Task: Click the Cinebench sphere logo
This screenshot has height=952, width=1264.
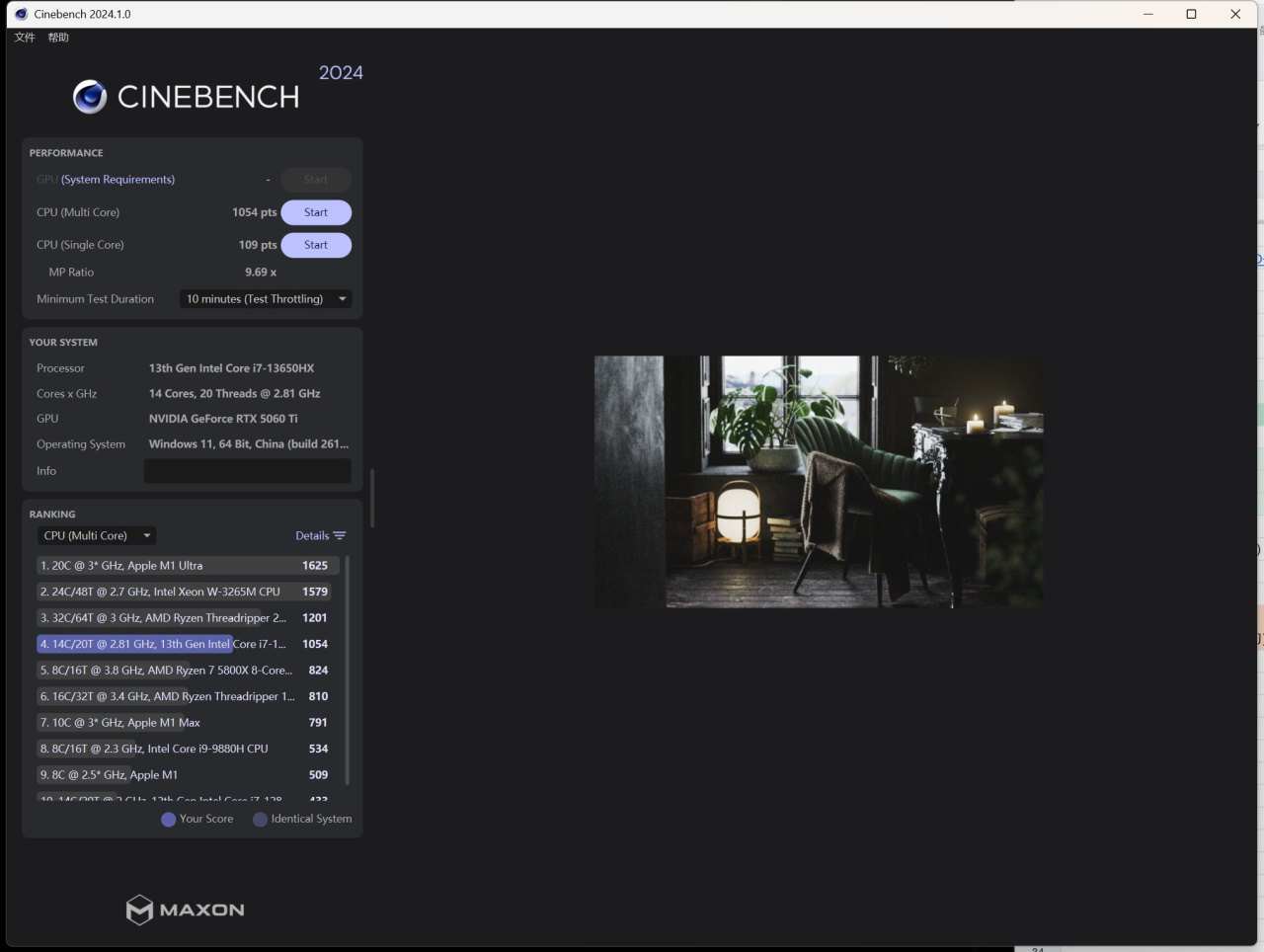Action: click(x=90, y=97)
